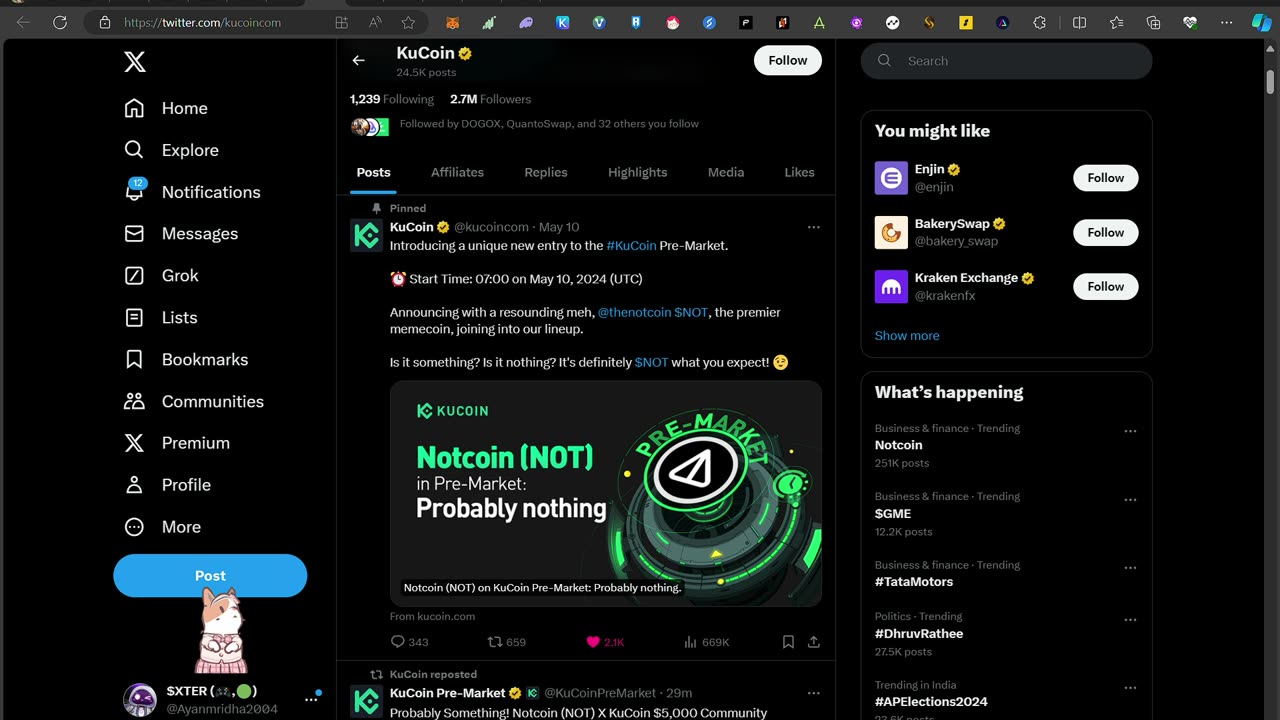Click the Search input field
This screenshot has width=1280, height=720.
pyautogui.click(x=1006, y=61)
